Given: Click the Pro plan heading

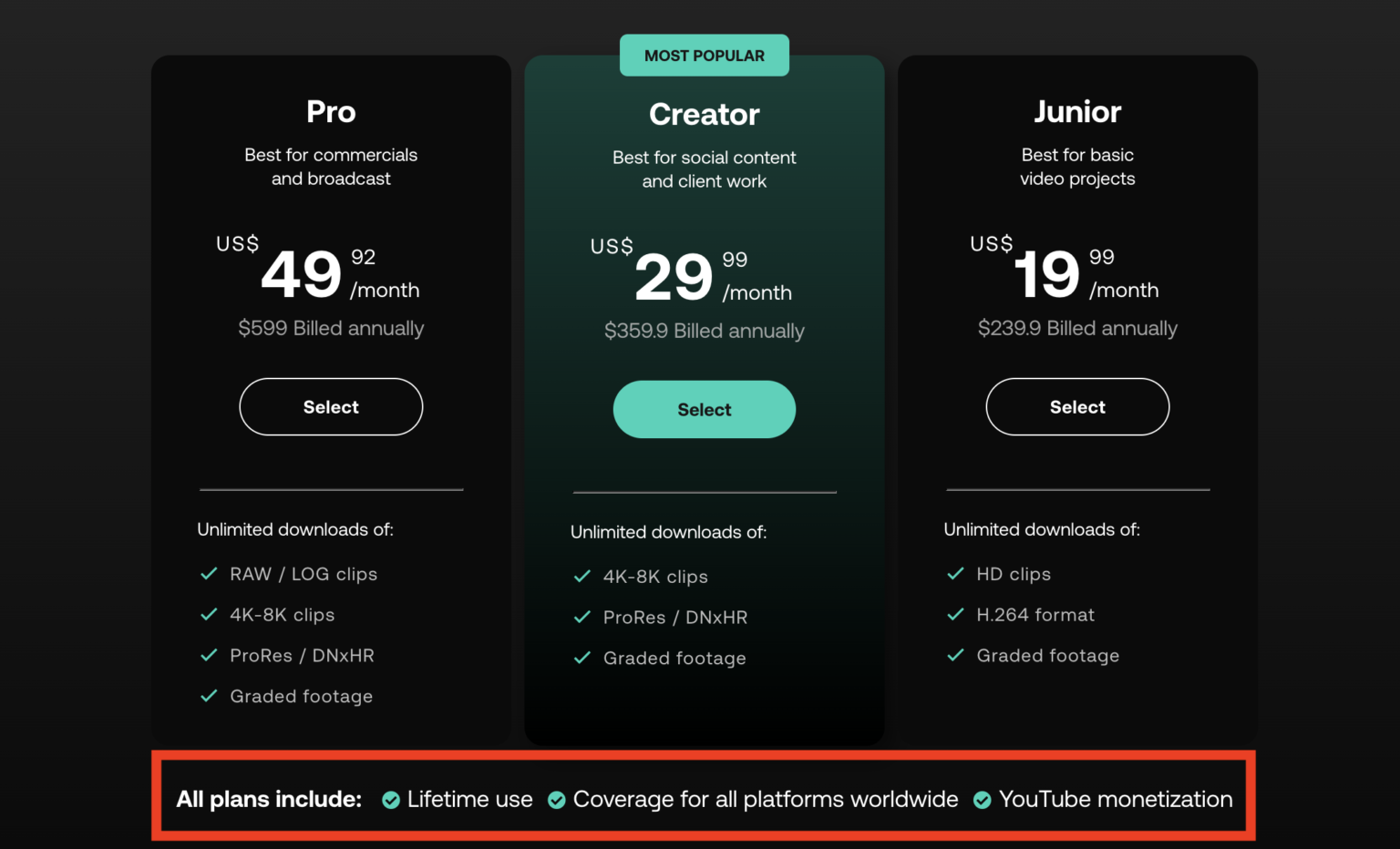Looking at the screenshot, I should pyautogui.click(x=330, y=111).
